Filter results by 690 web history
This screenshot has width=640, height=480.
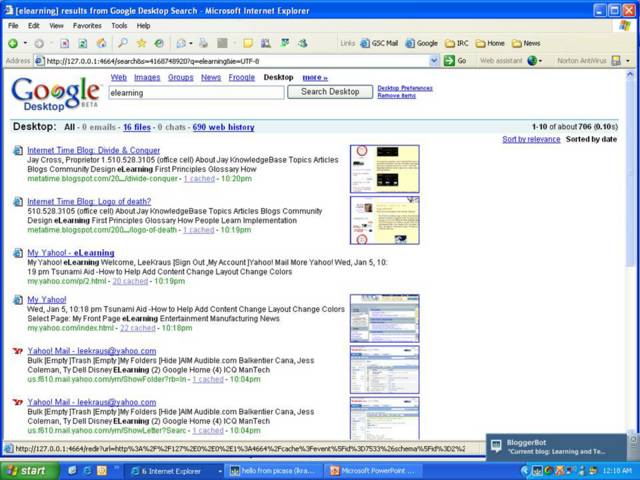[223, 127]
